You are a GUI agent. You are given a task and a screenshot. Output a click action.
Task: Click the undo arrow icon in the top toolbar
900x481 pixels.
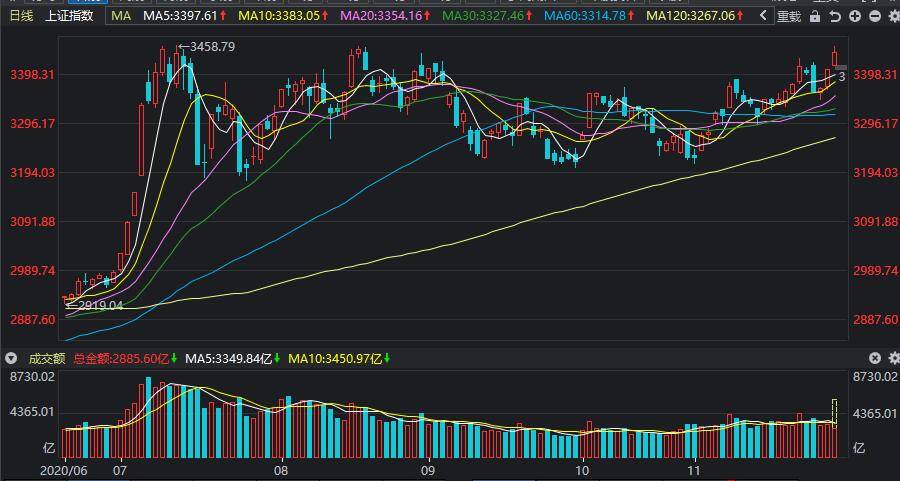click(836, 16)
